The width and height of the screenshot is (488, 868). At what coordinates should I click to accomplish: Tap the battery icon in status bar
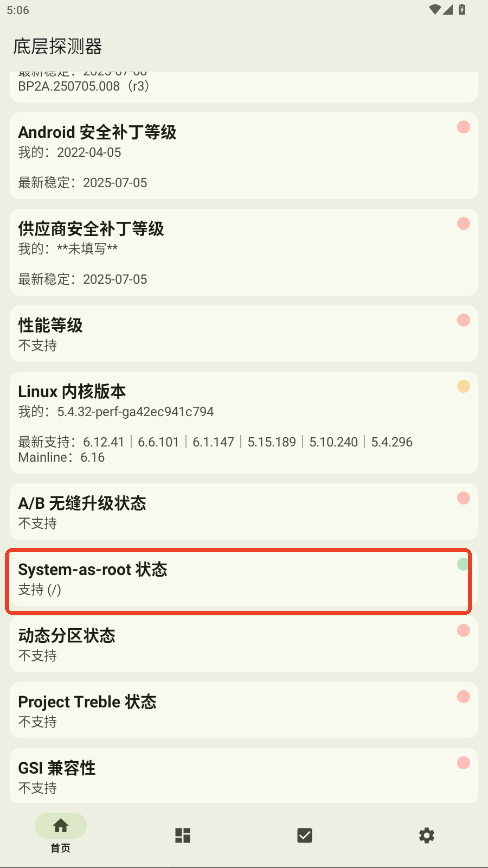[x=463, y=9]
